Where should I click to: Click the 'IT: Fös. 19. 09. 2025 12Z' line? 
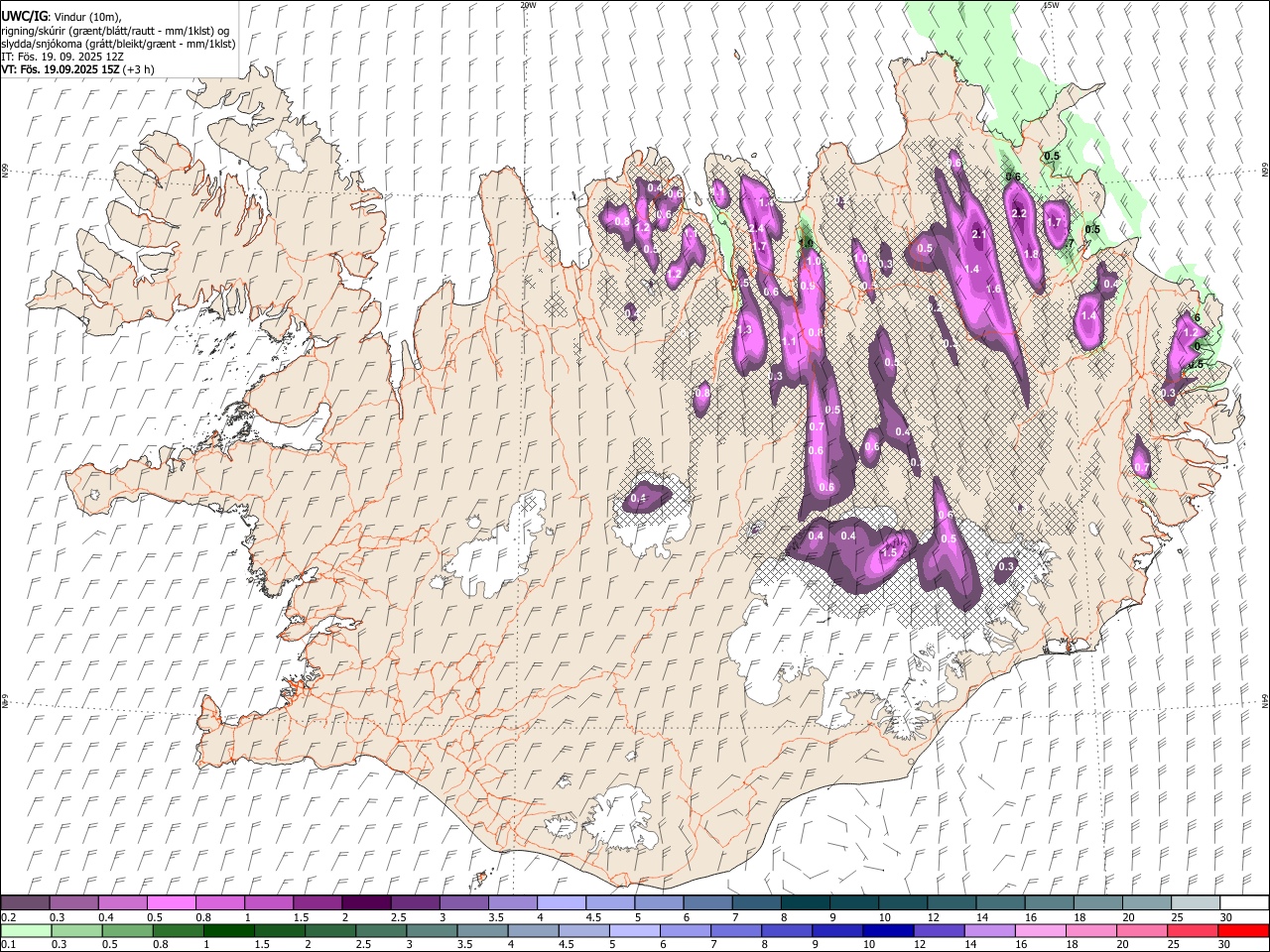pyautogui.click(x=63, y=57)
